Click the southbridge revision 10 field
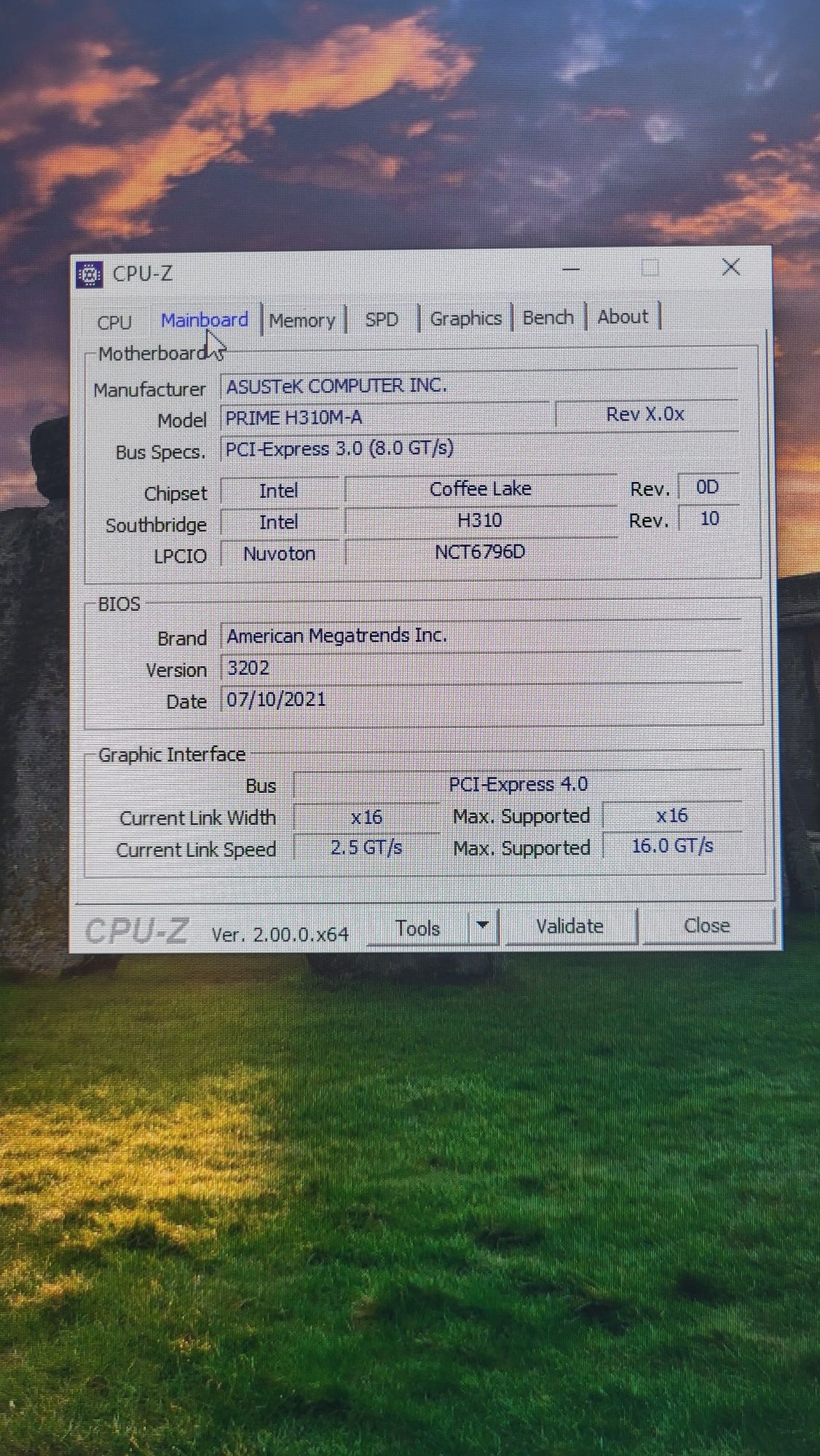820x1456 pixels. [x=709, y=518]
